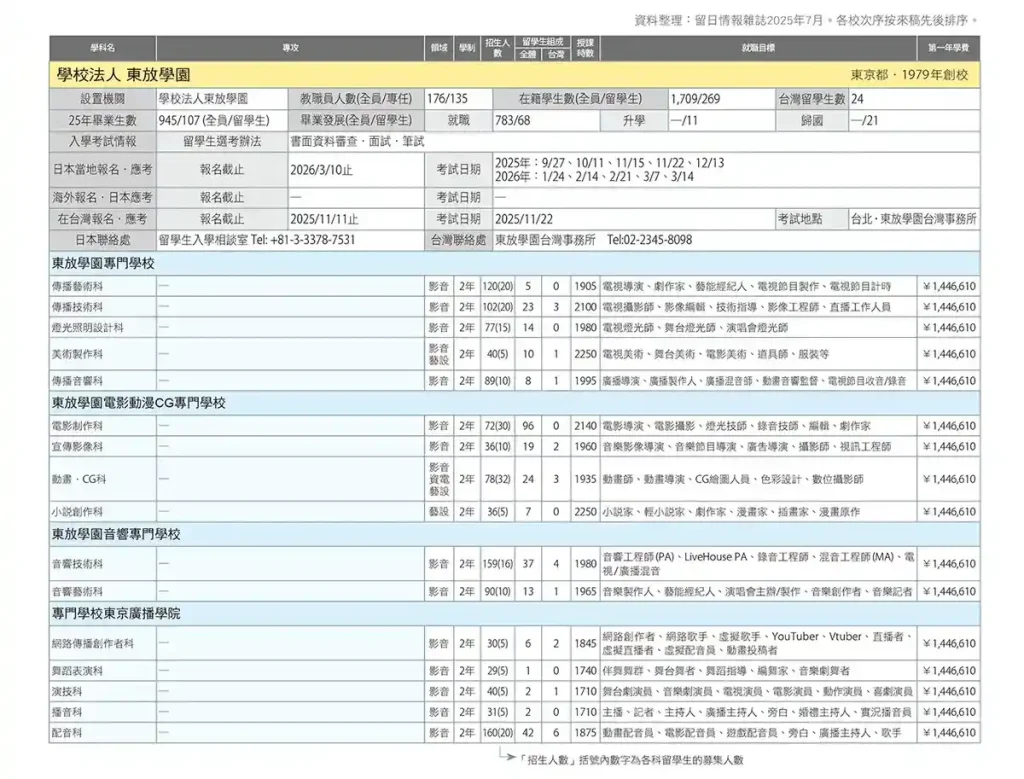Select the 945/107 graduates value
Screen dimensions: 1024x779
[214, 121]
